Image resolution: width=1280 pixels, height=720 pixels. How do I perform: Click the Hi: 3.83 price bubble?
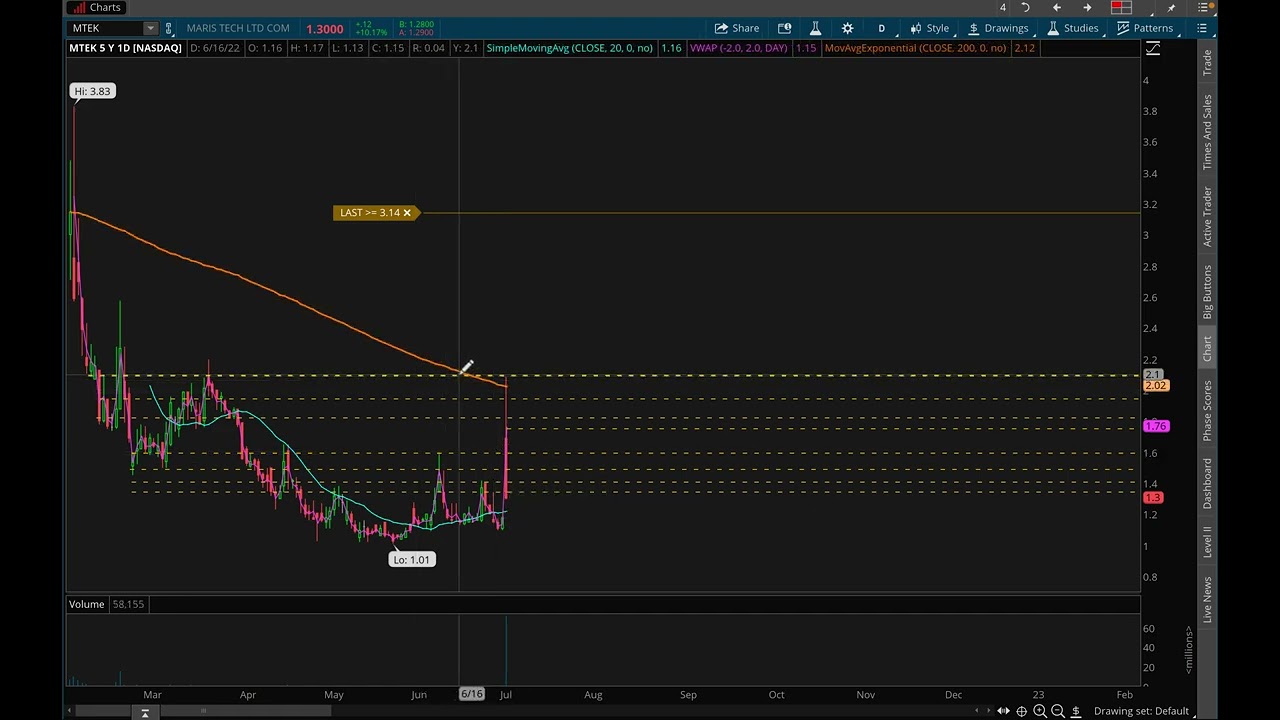93,91
